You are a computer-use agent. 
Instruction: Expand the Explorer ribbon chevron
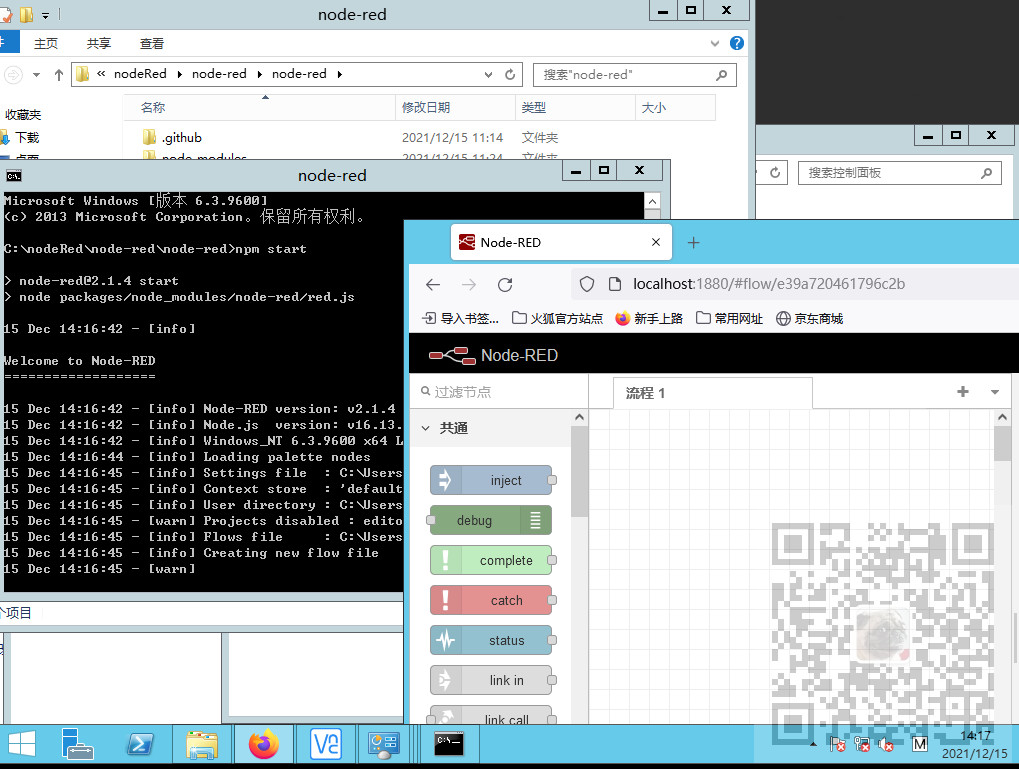[715, 44]
